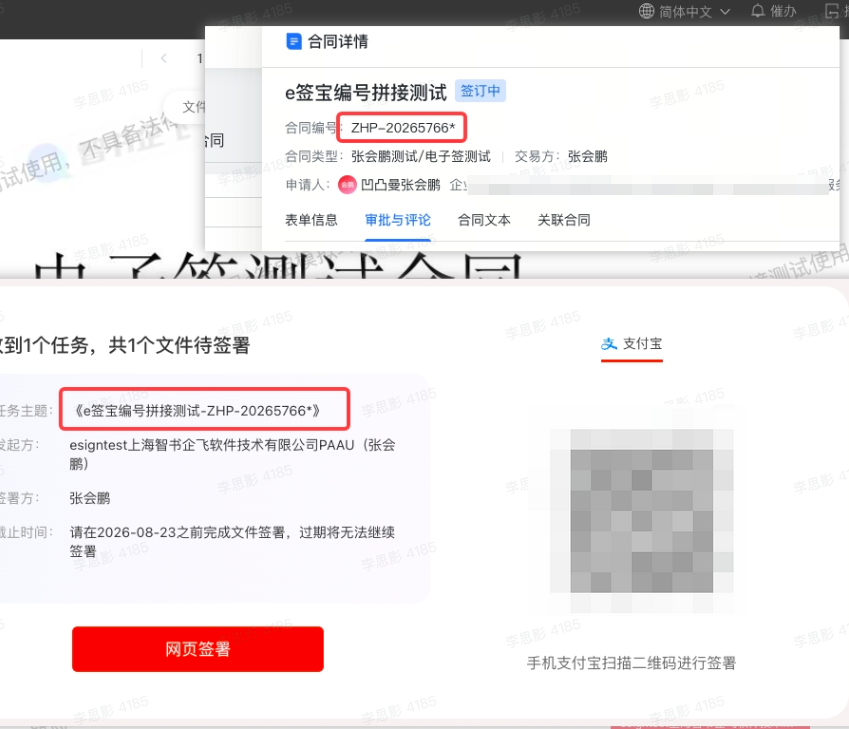The image size is (849, 729).
Task: Click the 催办 label in top bar
Action: pyautogui.click(x=783, y=11)
